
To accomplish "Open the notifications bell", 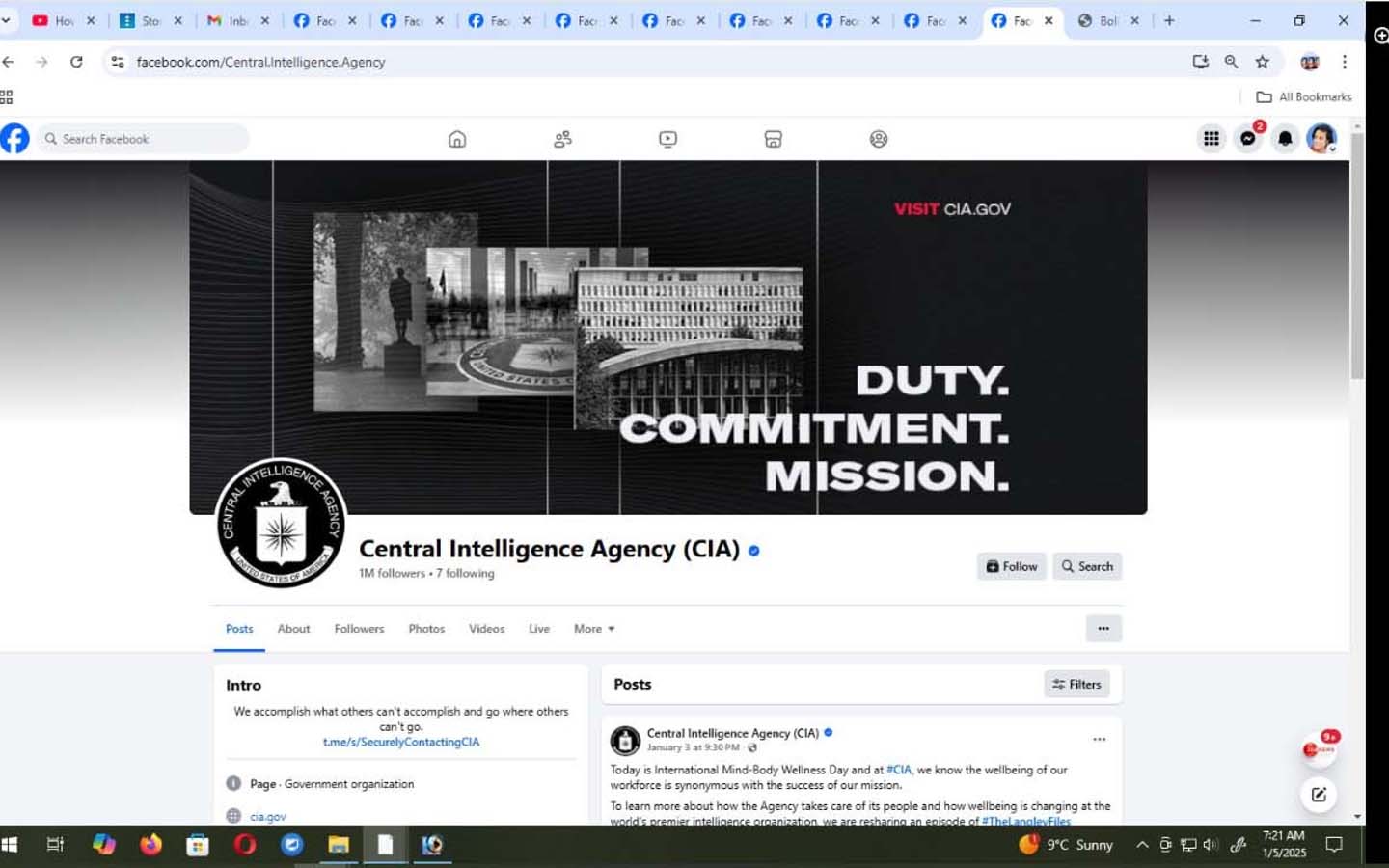I will point(1285,139).
